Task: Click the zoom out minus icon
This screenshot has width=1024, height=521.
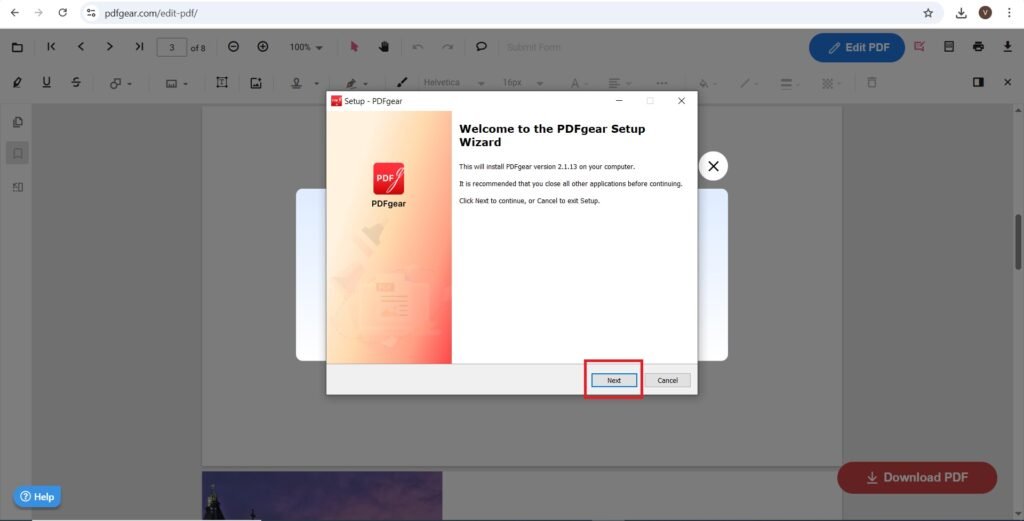Action: (x=233, y=47)
